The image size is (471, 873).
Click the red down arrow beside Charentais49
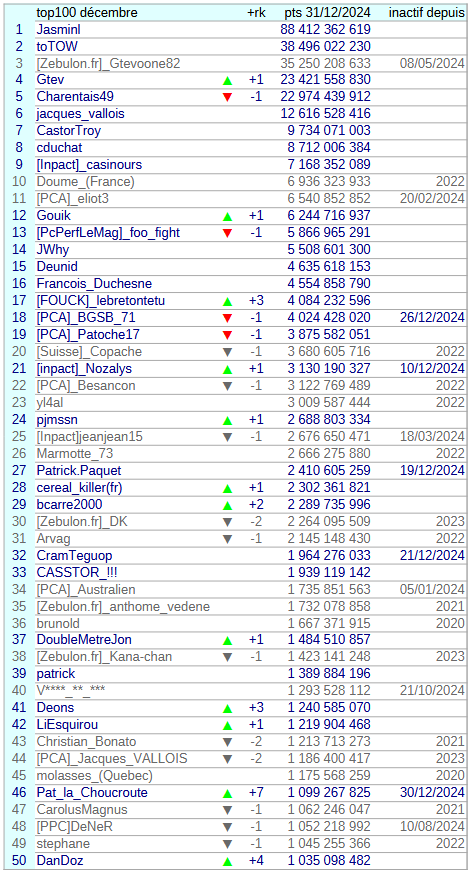227,97
